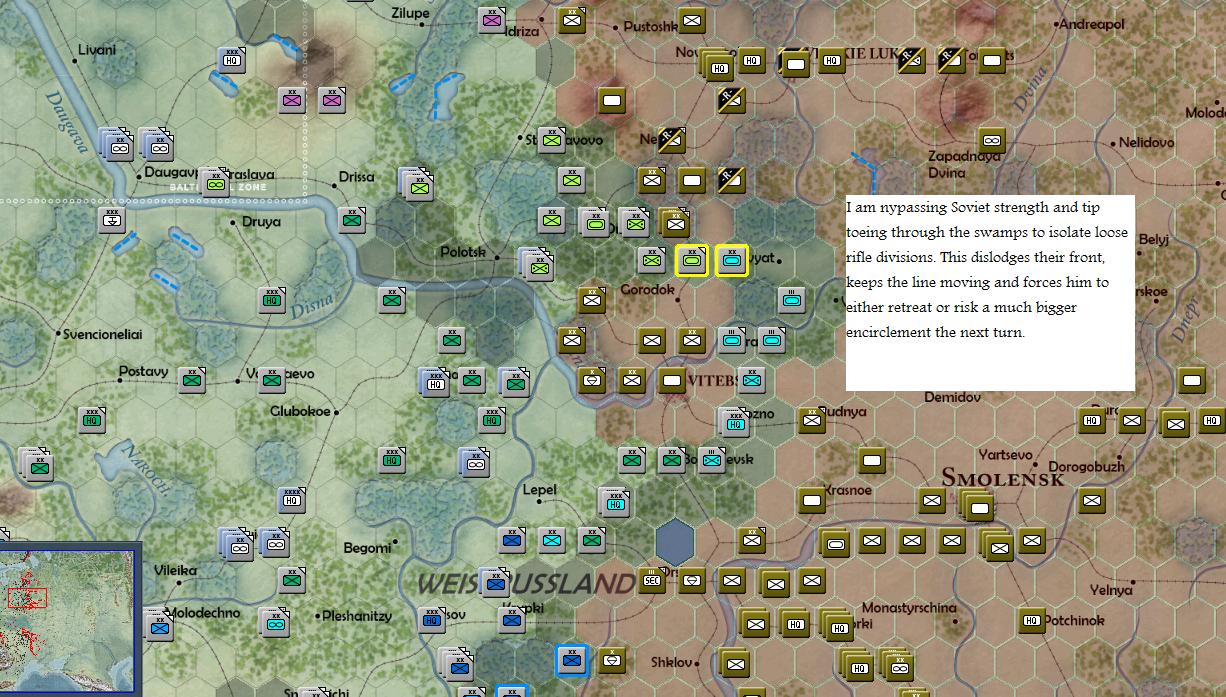This screenshot has width=1226, height=697.
Task: Click the Pleshanitzy town label
Action: 357,616
